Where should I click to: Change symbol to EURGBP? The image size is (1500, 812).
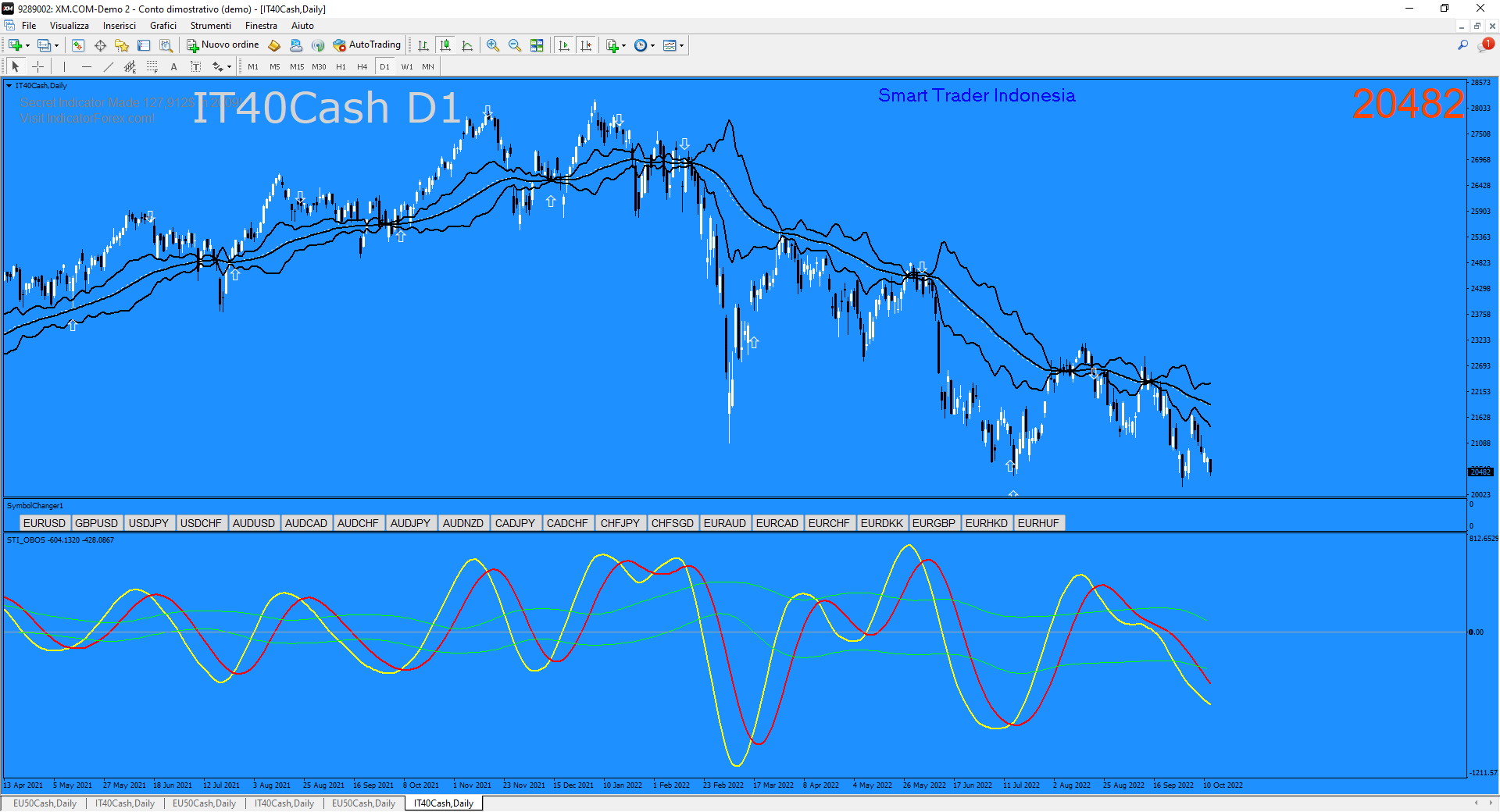[x=934, y=523]
